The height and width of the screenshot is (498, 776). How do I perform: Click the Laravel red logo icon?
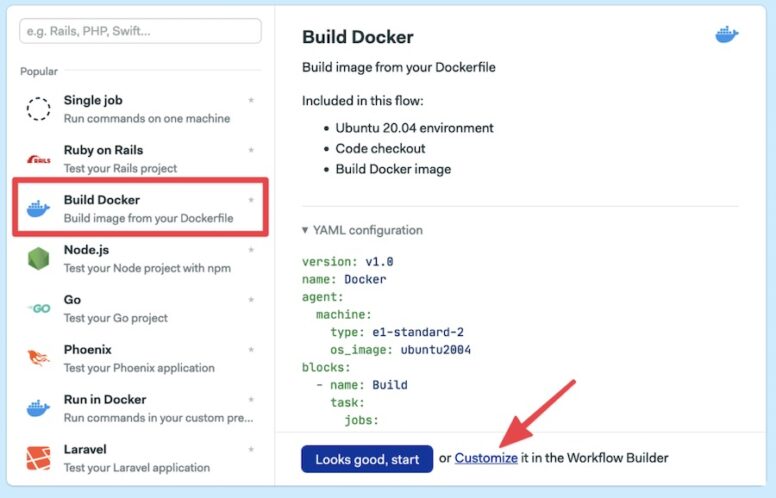38,458
